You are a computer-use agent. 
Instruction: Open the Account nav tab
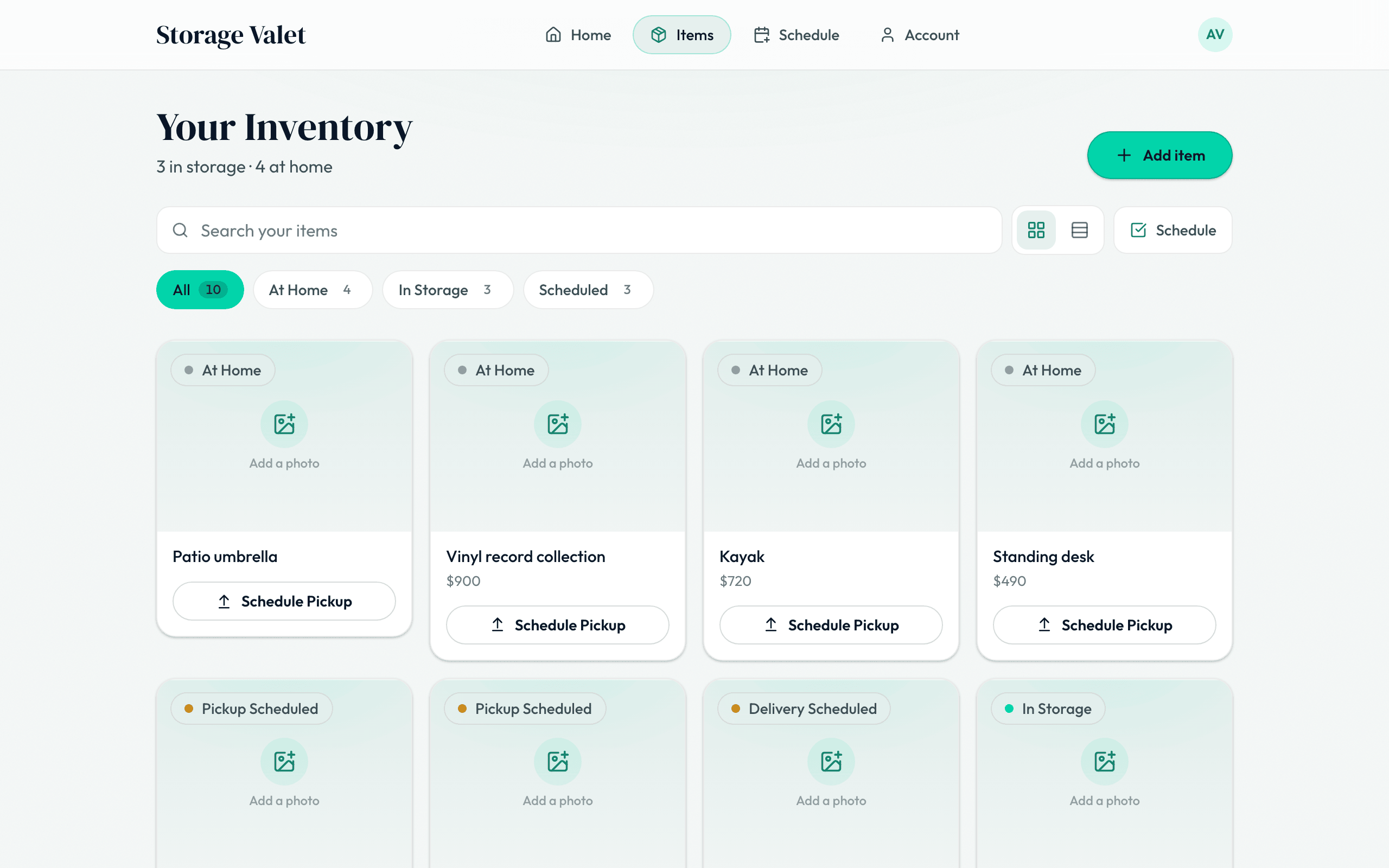click(920, 35)
